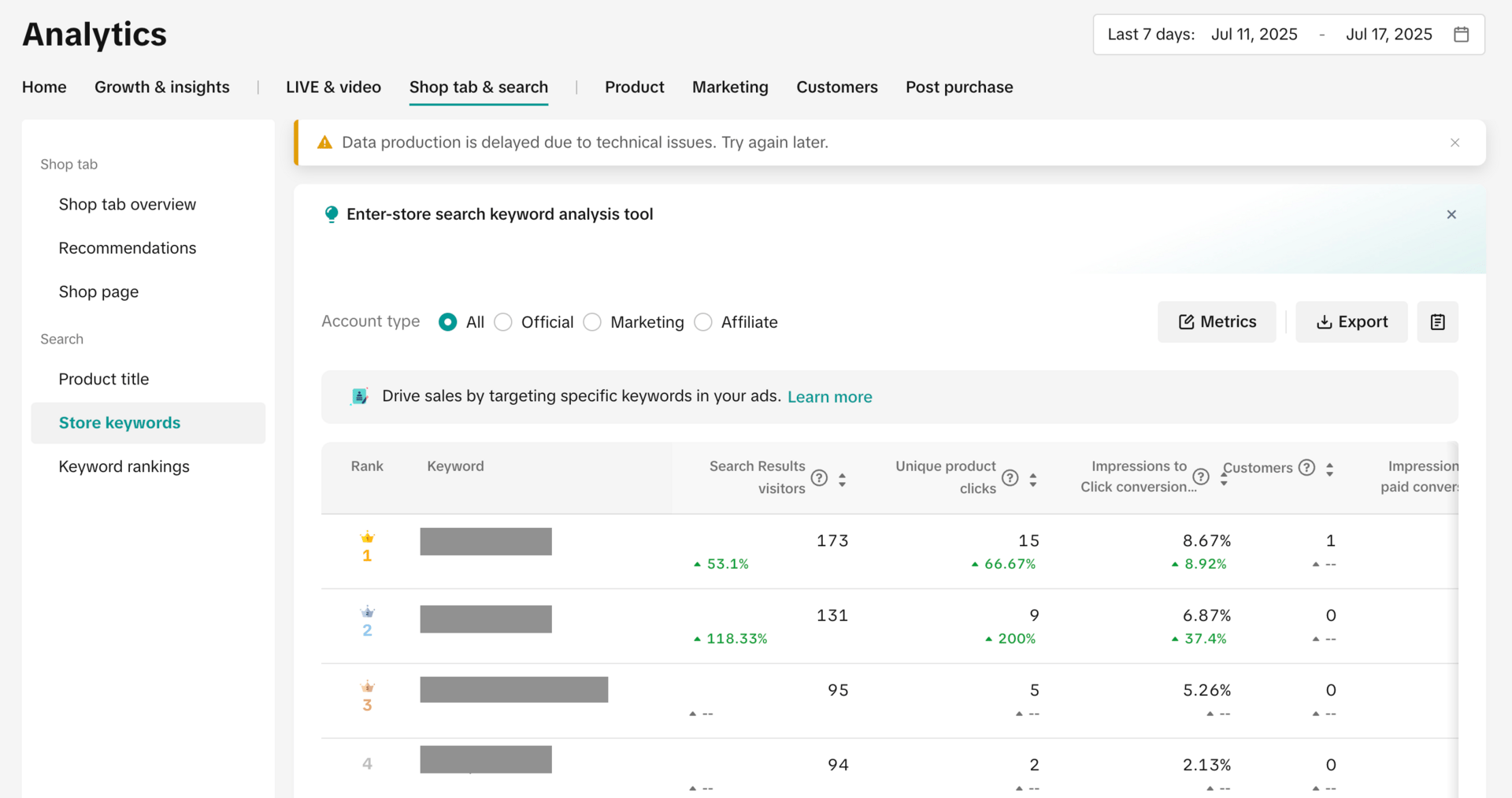Sort by Customers column
The width and height of the screenshot is (1512, 798).
(x=1329, y=470)
